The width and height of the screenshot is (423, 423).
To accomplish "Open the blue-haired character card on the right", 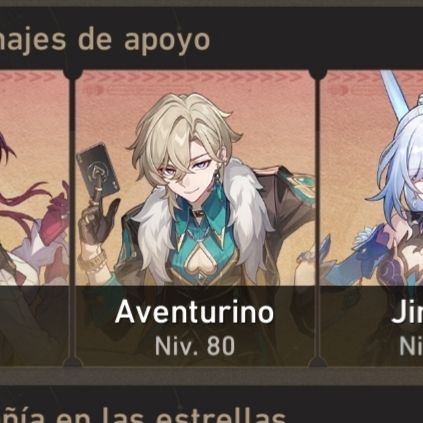I will [x=372, y=218].
